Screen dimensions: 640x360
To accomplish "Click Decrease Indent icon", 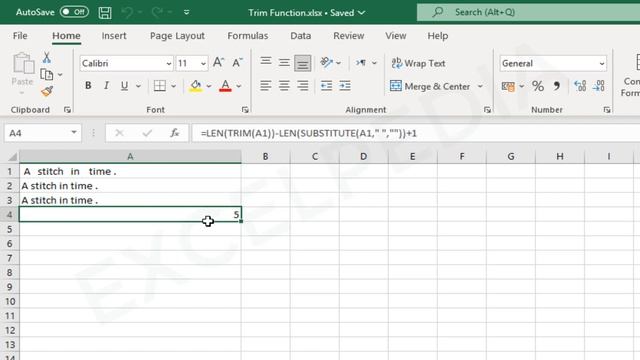I will 326,86.
